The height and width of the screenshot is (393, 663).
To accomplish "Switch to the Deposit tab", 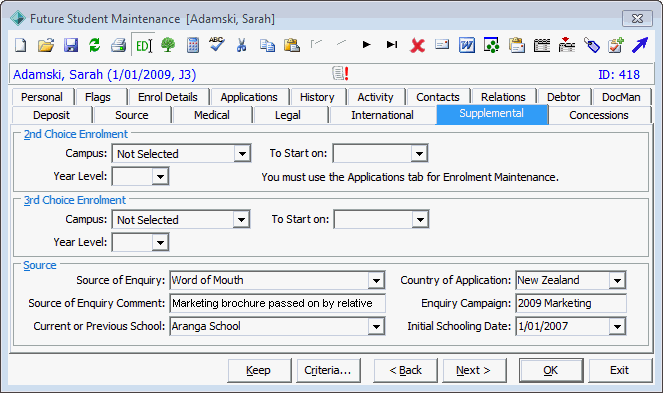I will (x=52, y=115).
